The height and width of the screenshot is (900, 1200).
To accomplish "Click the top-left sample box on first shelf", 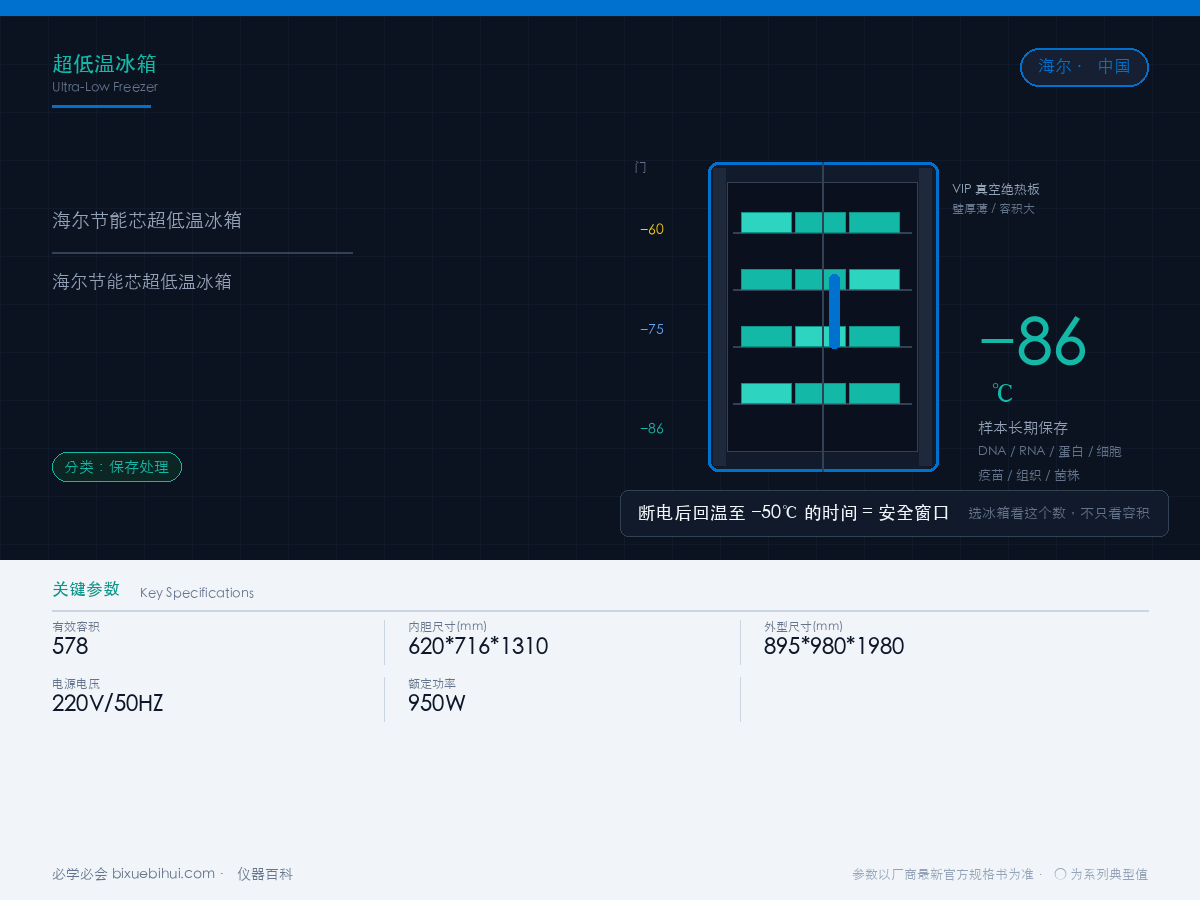I will pyautogui.click(x=766, y=222).
